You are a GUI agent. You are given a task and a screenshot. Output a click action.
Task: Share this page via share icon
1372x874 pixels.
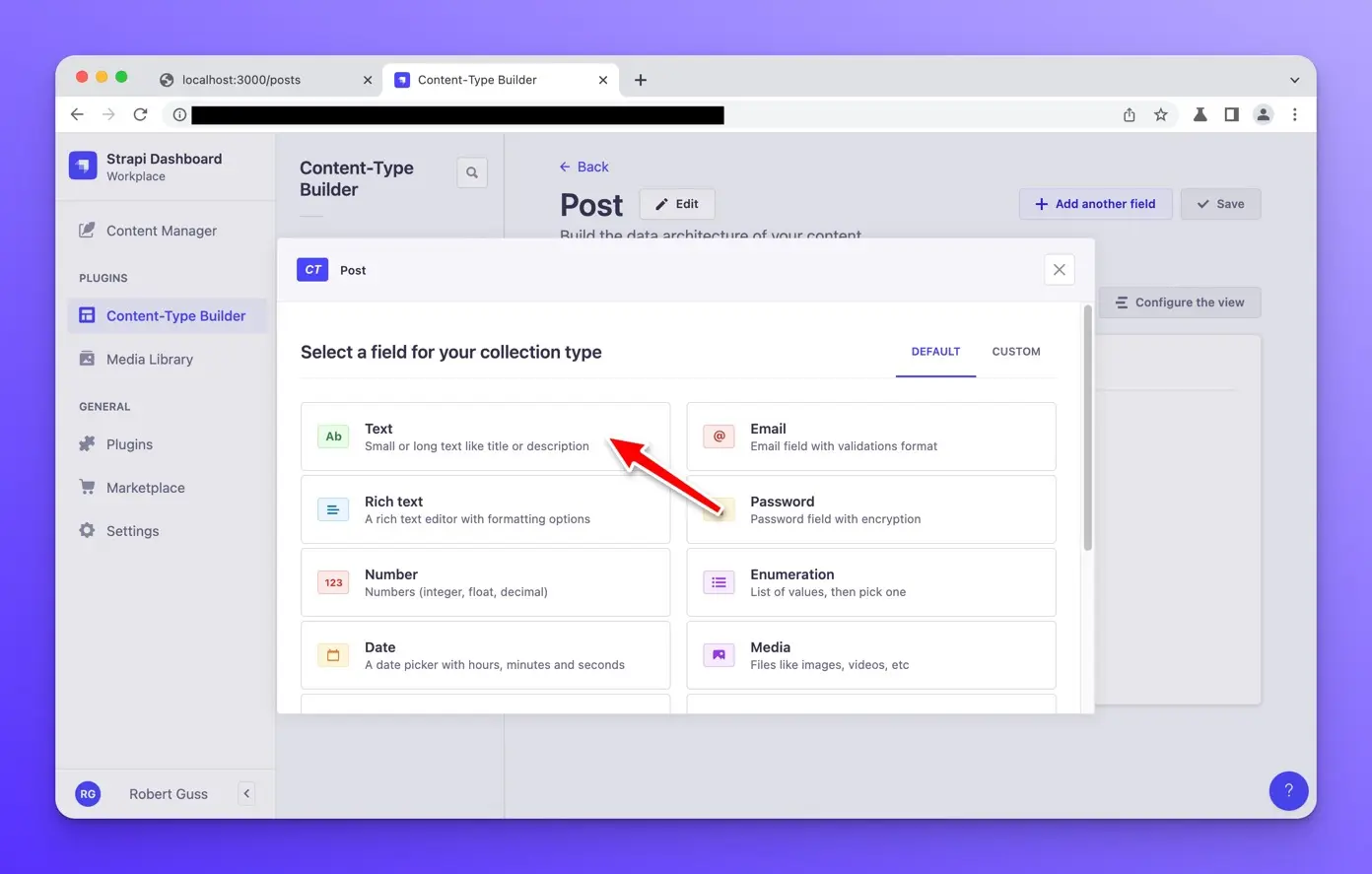tap(1130, 115)
